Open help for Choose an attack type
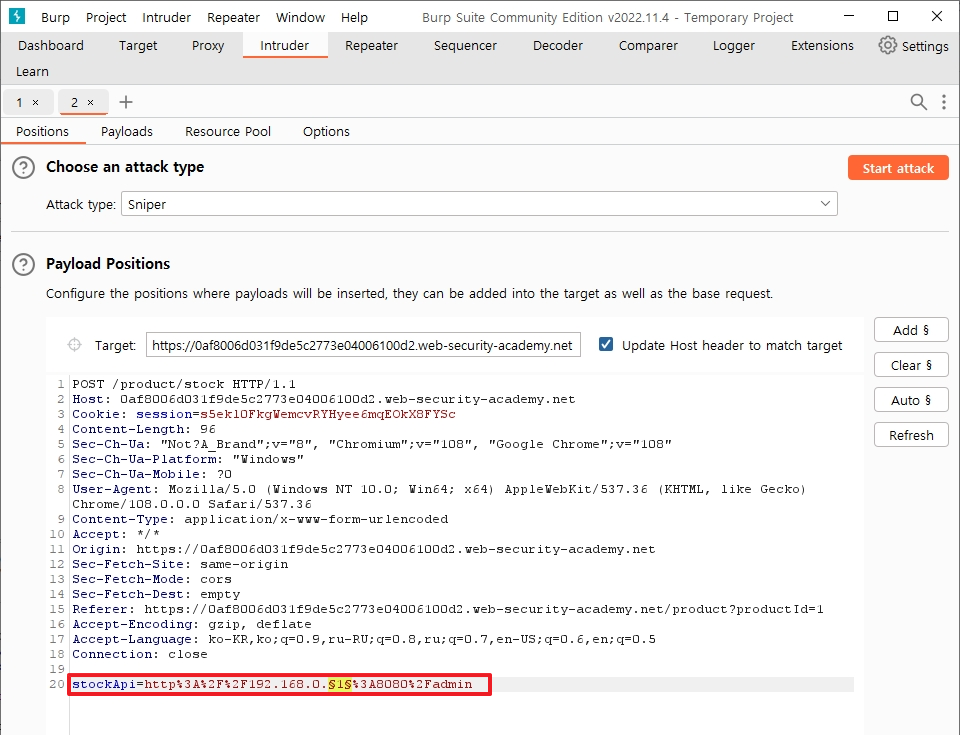This screenshot has width=960, height=735. [23, 167]
